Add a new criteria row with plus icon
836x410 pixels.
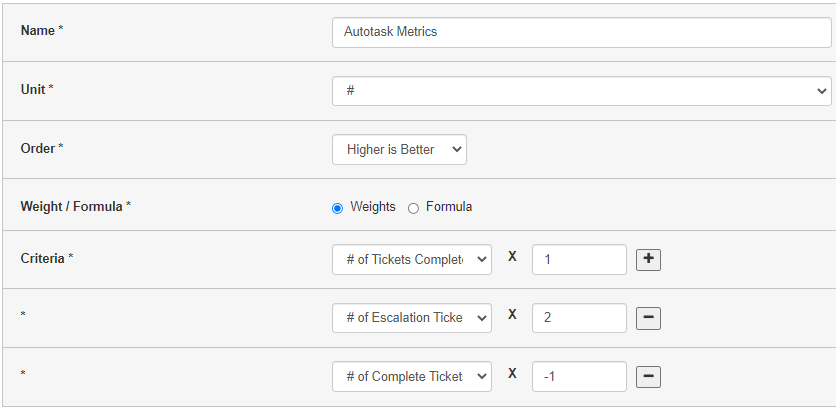tap(648, 260)
